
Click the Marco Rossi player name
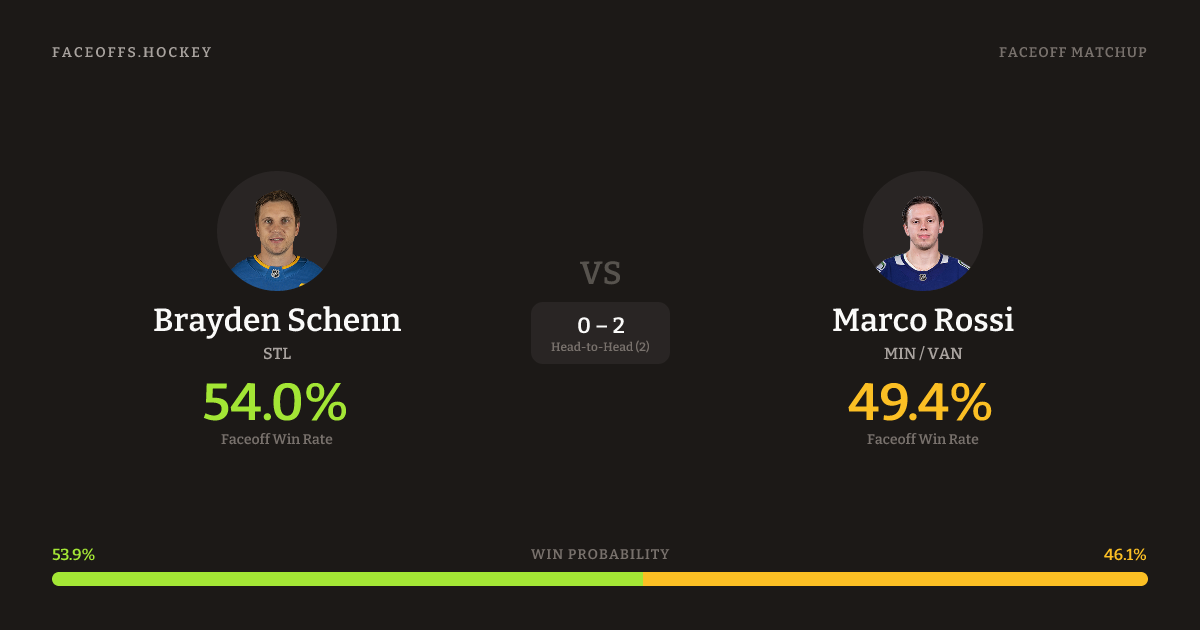(923, 320)
